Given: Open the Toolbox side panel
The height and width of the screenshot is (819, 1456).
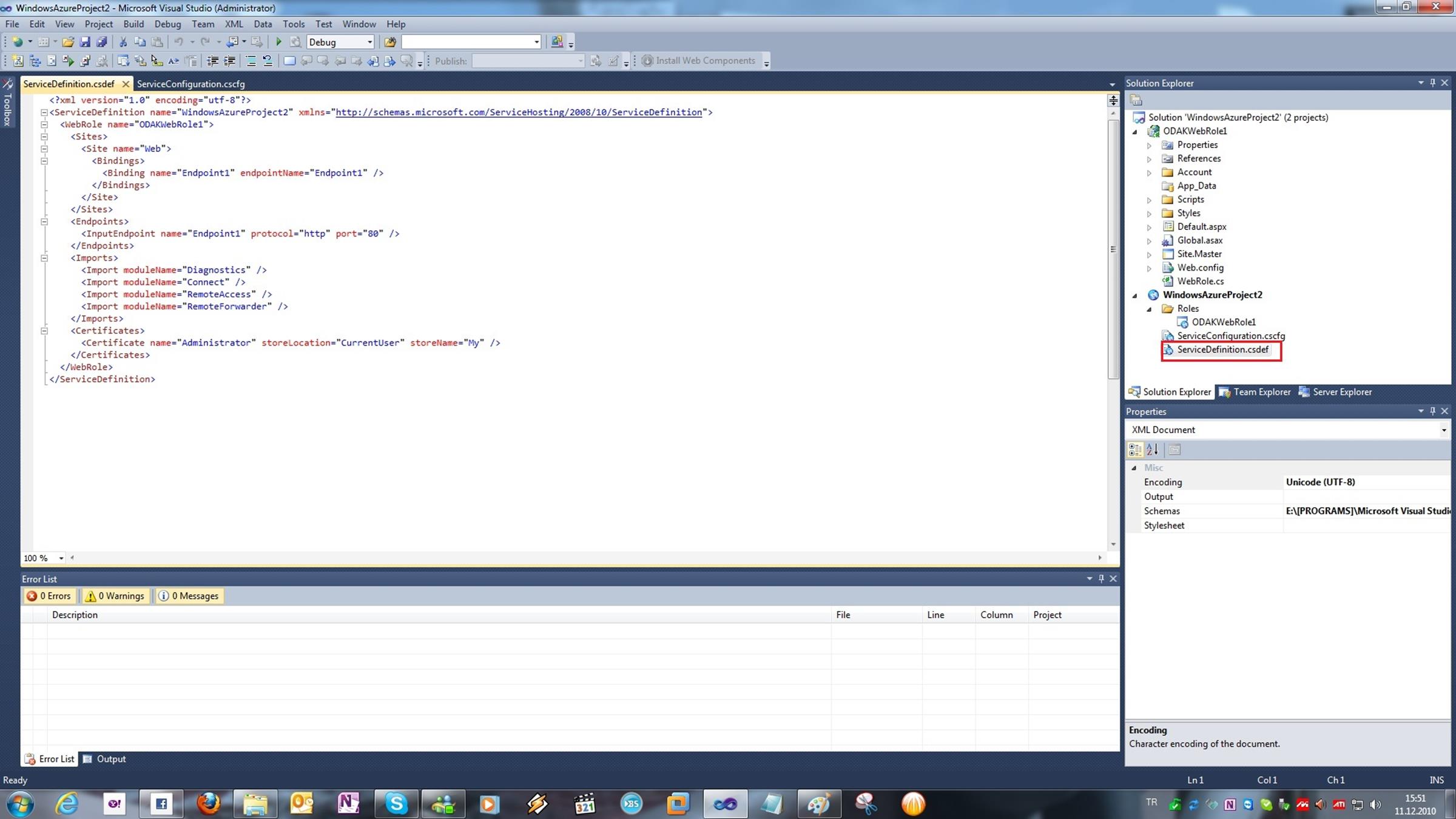Looking at the screenshot, I should 7,103.
